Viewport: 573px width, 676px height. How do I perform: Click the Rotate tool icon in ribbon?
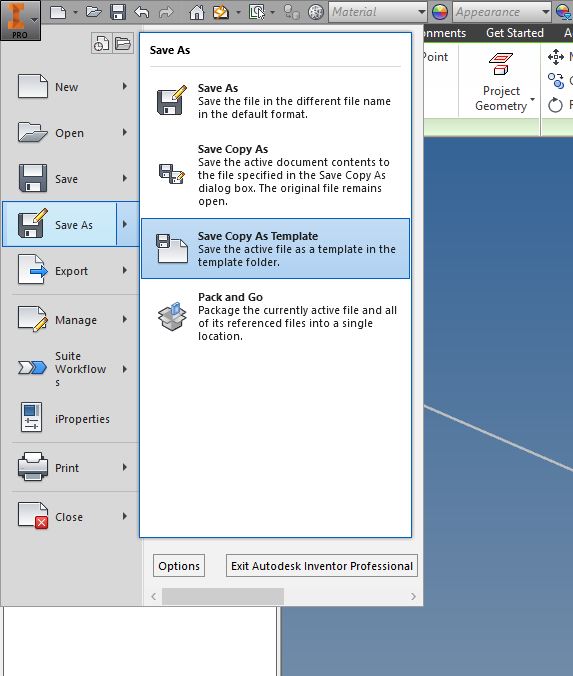[556, 105]
